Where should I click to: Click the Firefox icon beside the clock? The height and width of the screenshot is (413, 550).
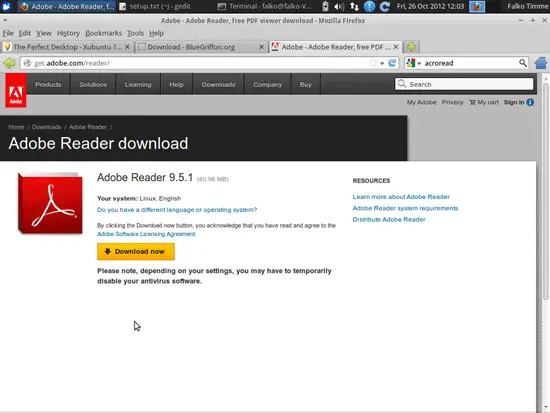(477, 6)
